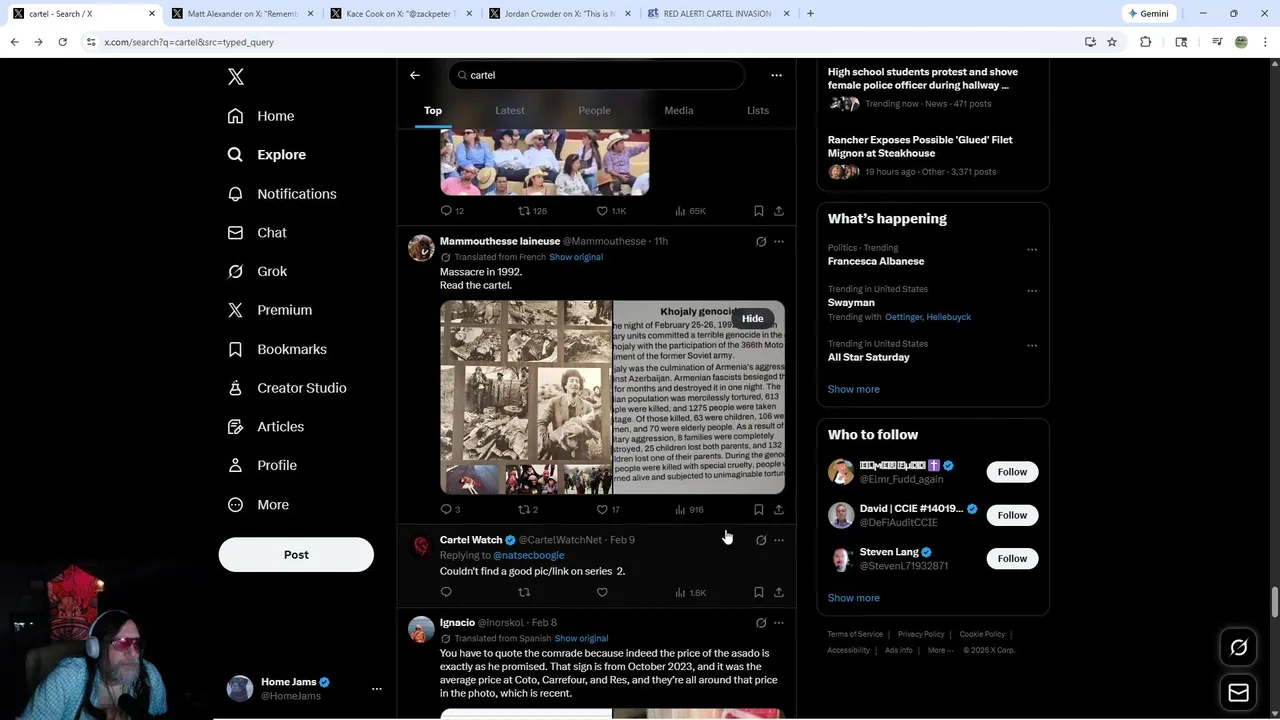Open more options for All Star Saturday trend
This screenshot has height=720, width=1280.
[x=1032, y=346]
